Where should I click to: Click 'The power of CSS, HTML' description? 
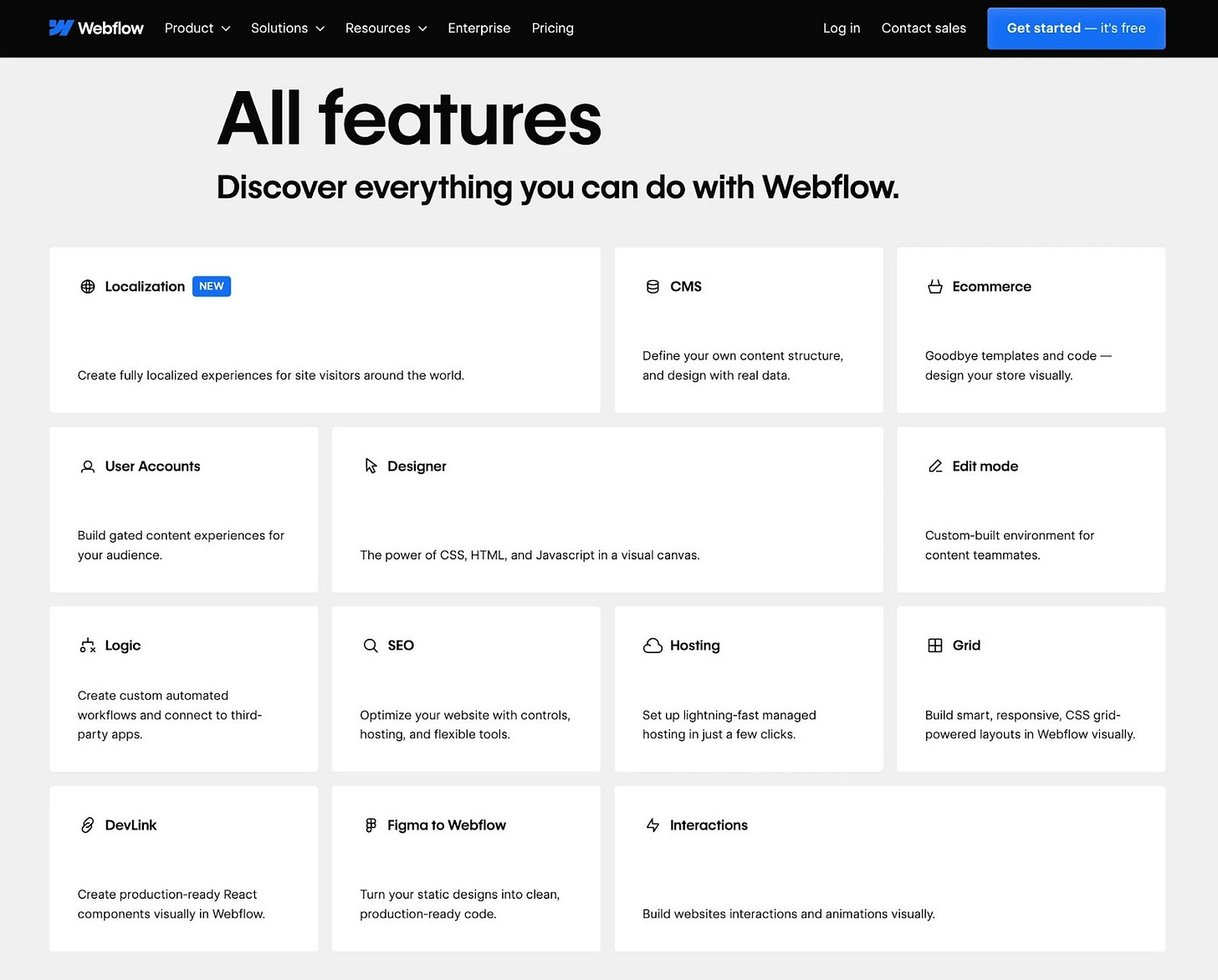click(x=530, y=555)
